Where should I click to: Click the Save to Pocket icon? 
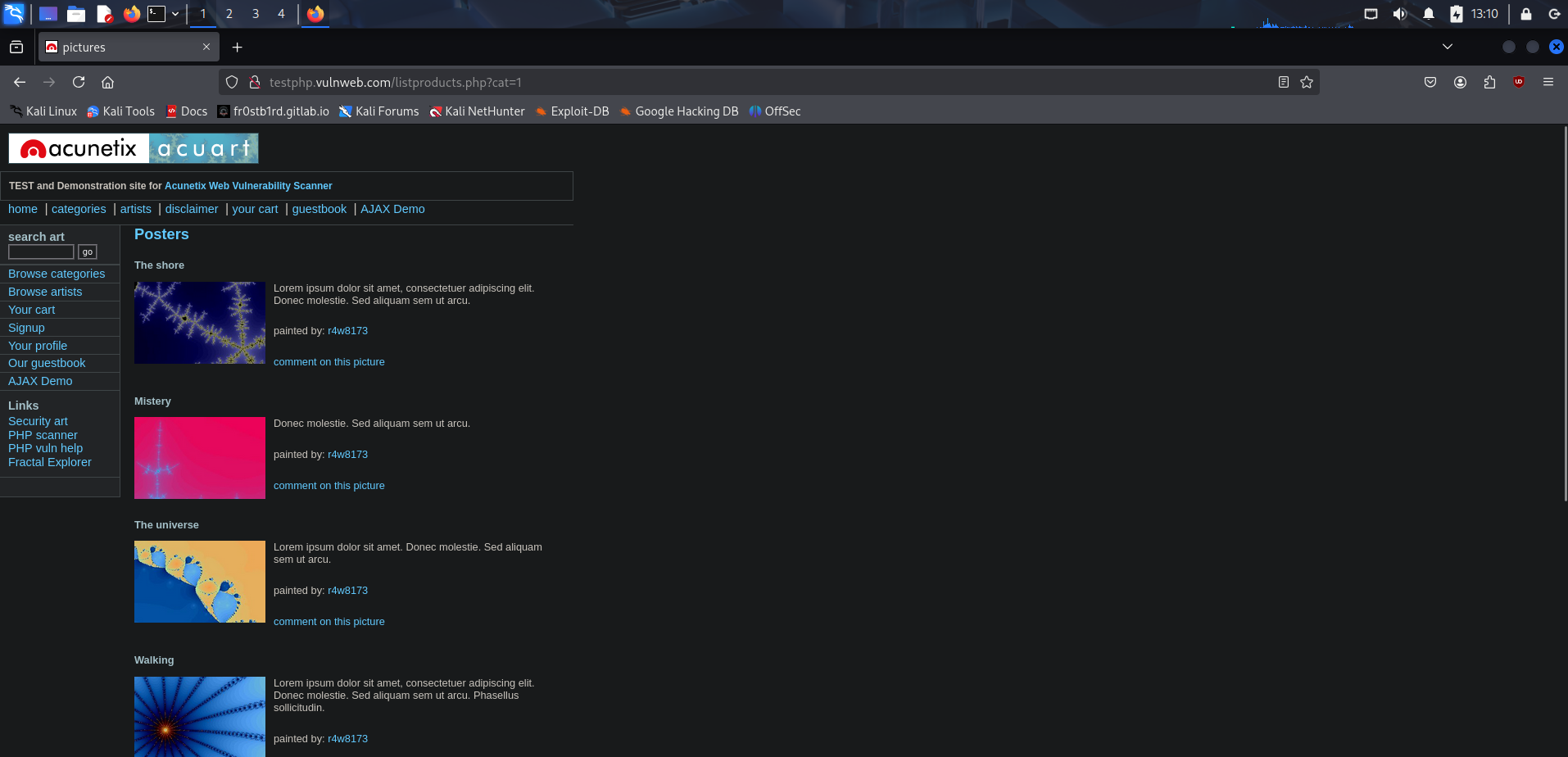(1430, 82)
